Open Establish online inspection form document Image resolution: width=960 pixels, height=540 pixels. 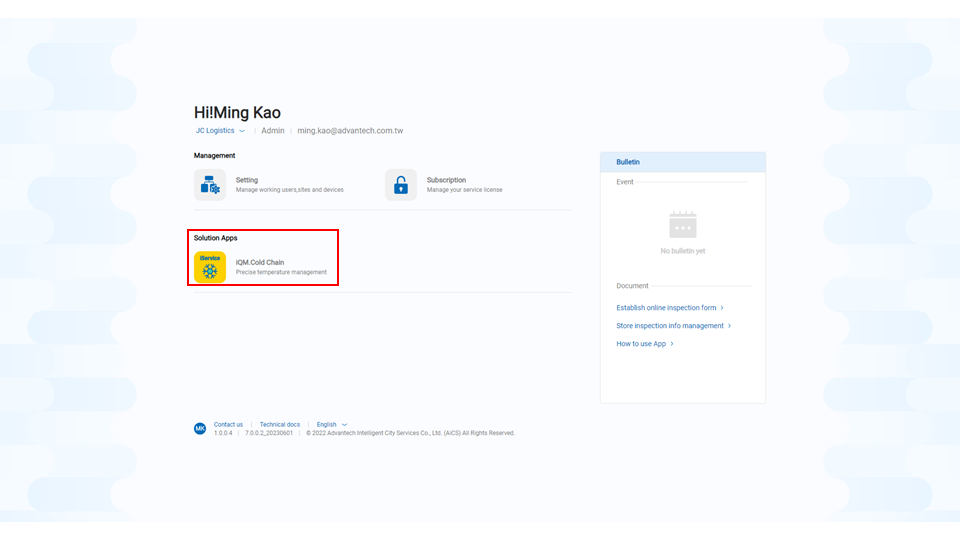pyautogui.click(x=666, y=308)
